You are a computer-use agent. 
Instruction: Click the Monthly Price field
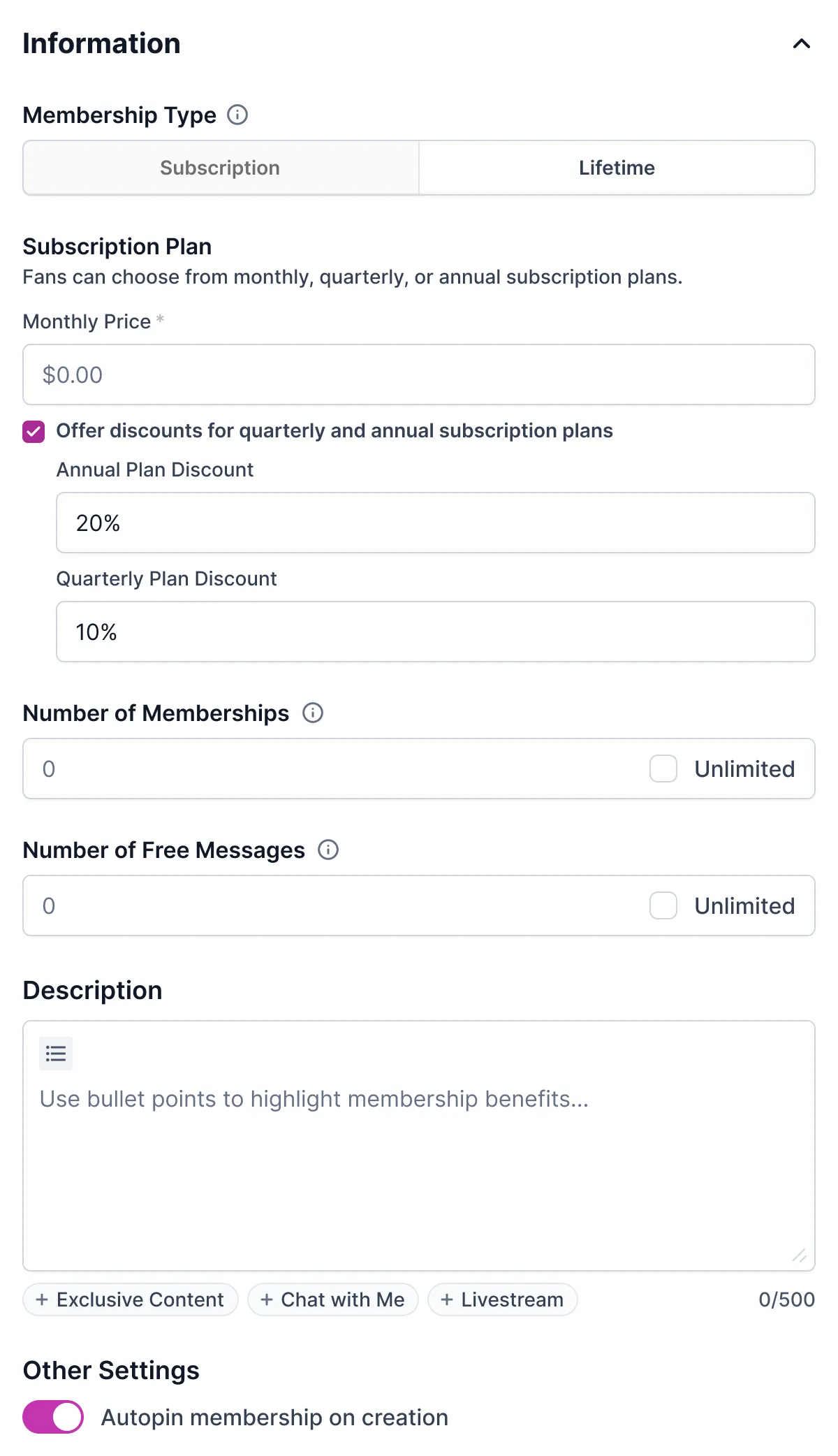[419, 374]
